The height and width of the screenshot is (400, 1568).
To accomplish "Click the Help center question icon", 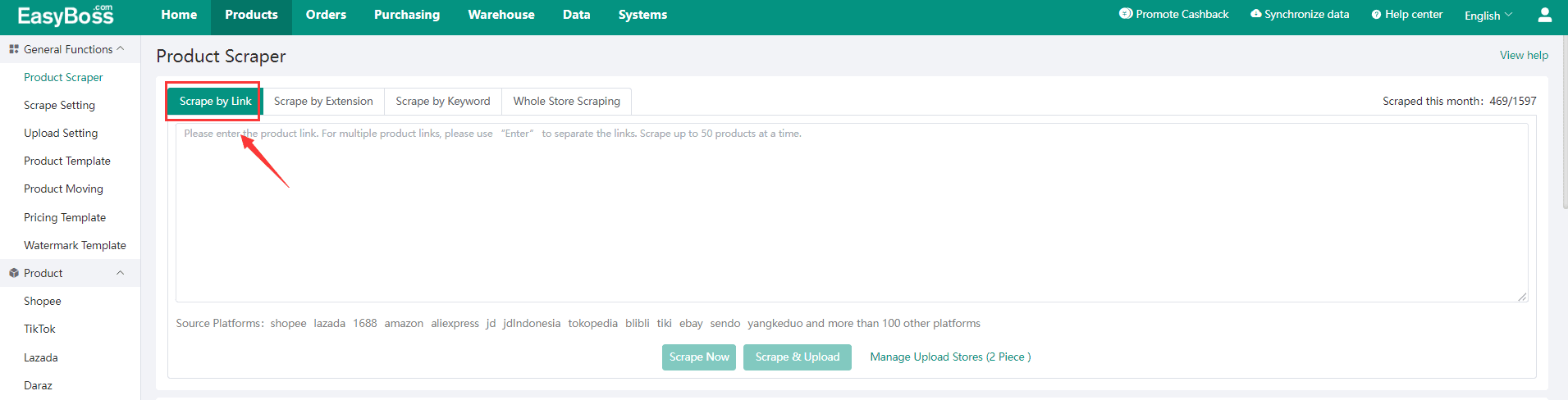I will tap(1376, 15).
